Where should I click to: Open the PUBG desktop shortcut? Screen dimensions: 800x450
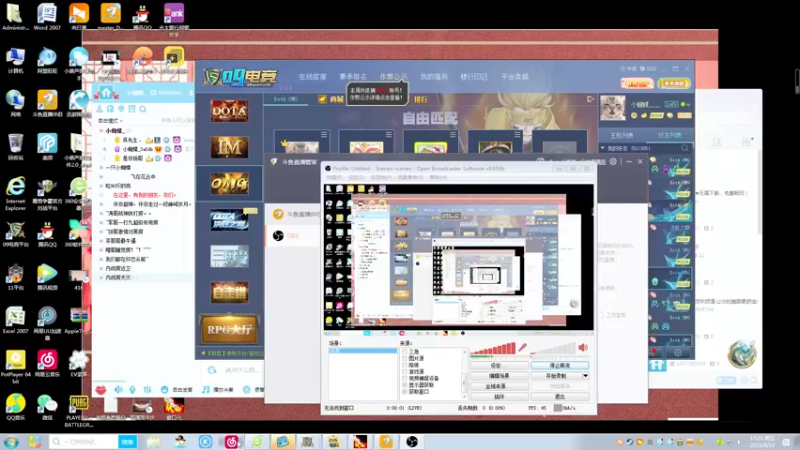79,411
